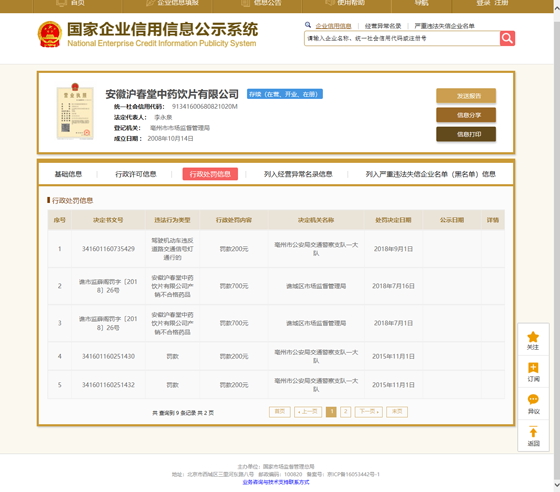Screen dimensions: 560x492
Task: Click the 行政处罚内容 column header
Action: [x=234, y=220]
